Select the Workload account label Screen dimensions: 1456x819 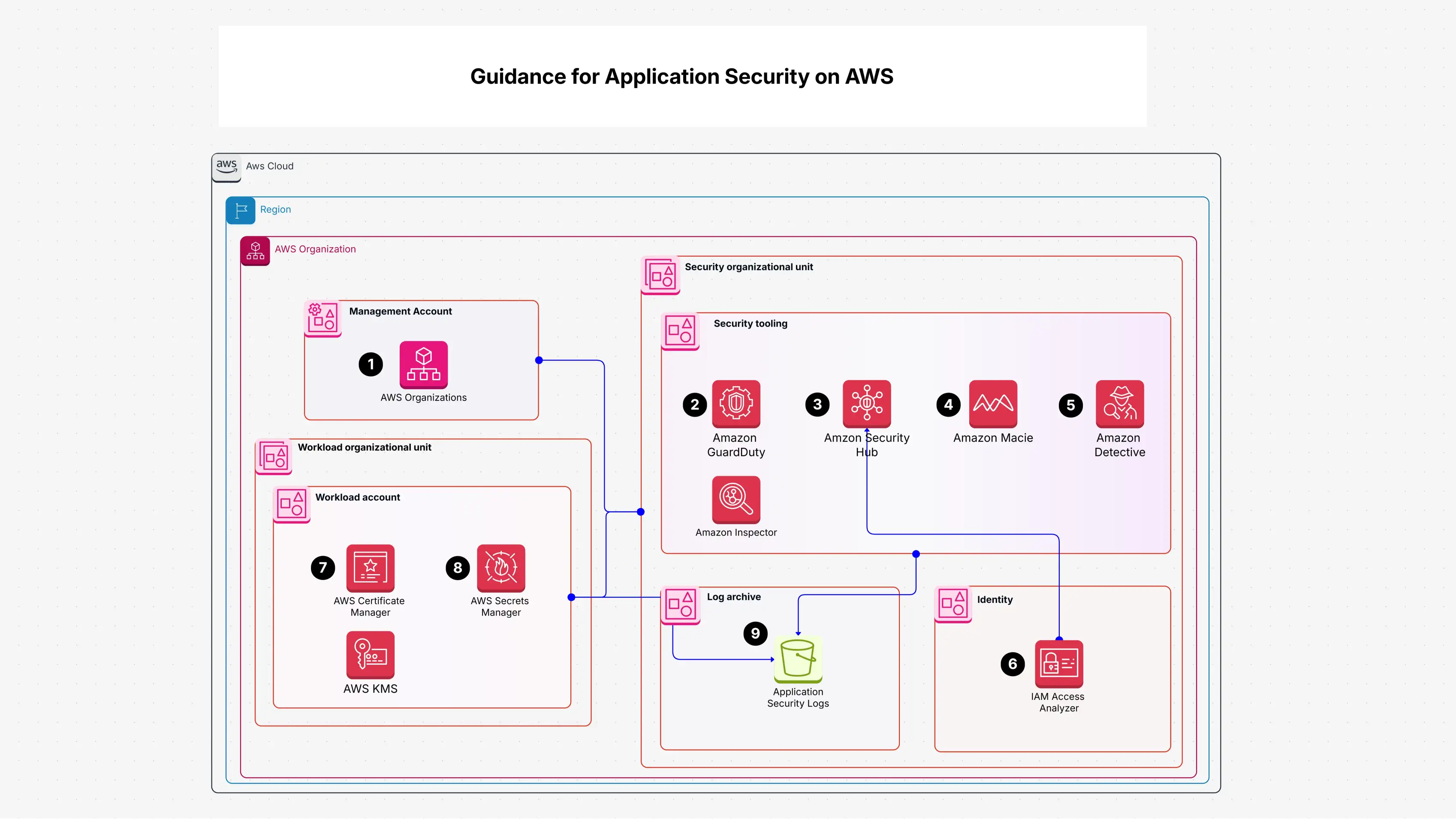(357, 497)
